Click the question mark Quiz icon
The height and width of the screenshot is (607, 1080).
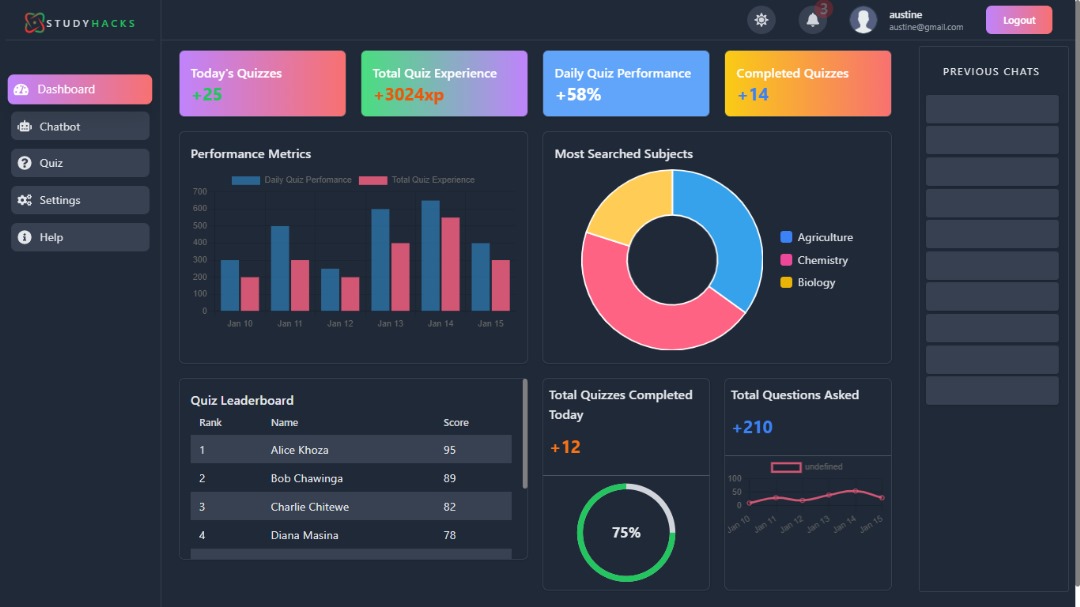click(24, 163)
